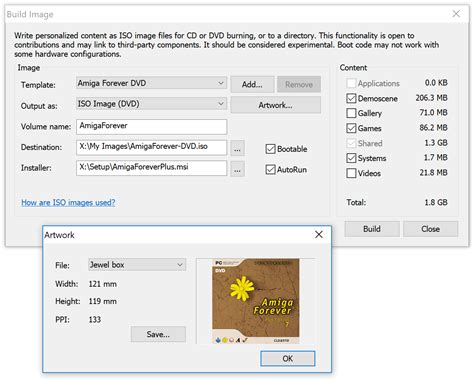Open the Artwork... button in Build Image
The height and width of the screenshot is (381, 474).
[276, 105]
